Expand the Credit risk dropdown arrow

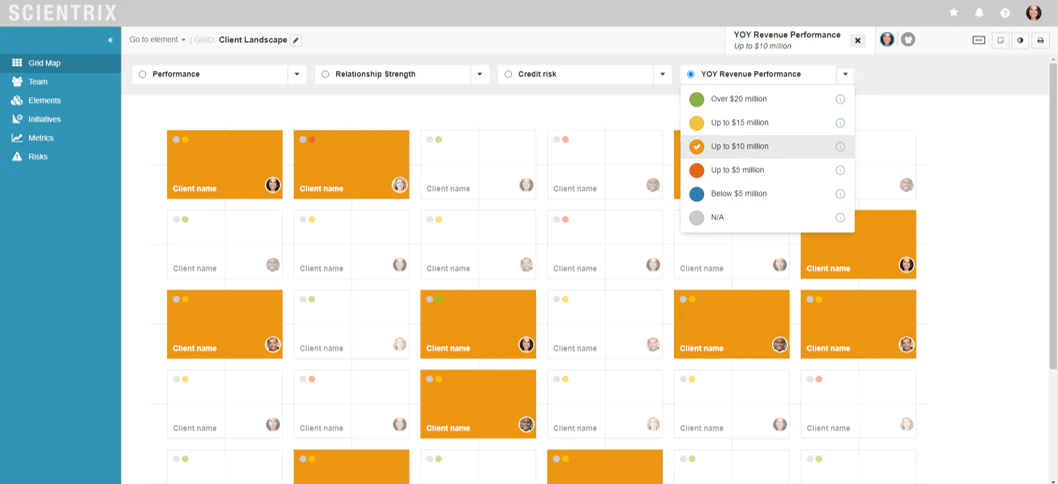(663, 74)
